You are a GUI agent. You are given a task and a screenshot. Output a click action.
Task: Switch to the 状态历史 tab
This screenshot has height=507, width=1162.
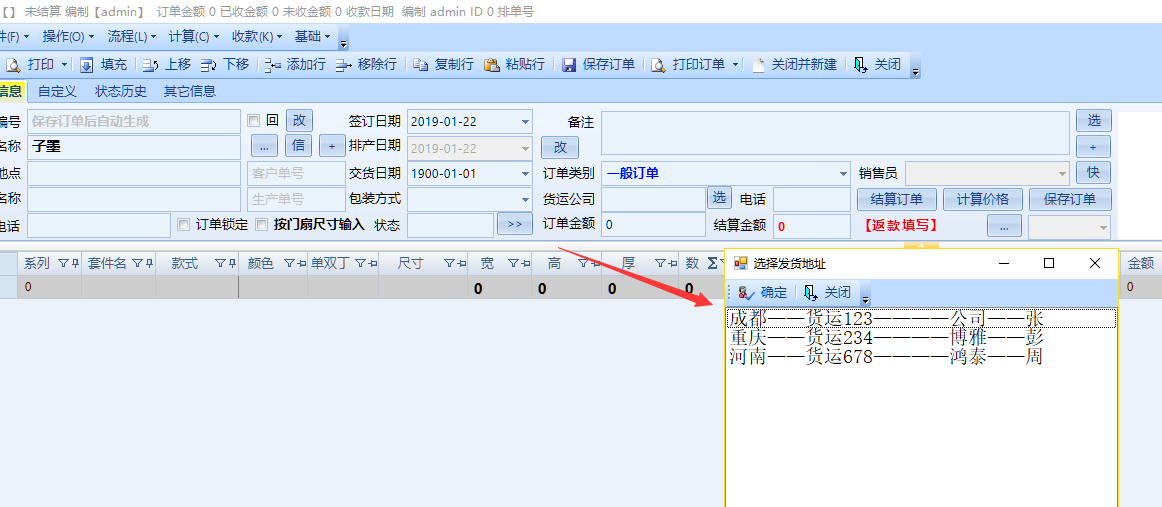121,91
